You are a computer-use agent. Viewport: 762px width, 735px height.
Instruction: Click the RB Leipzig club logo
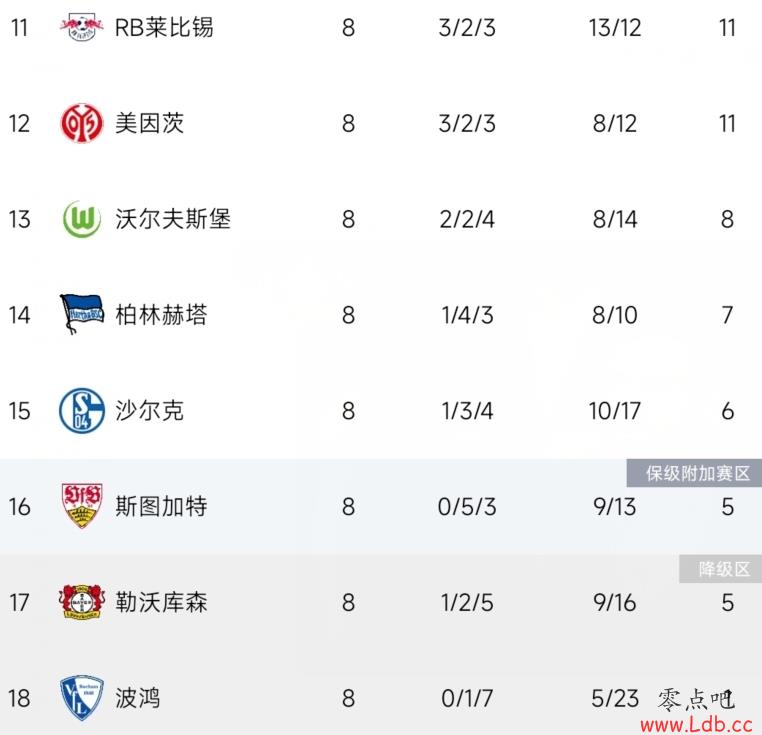click(x=82, y=26)
